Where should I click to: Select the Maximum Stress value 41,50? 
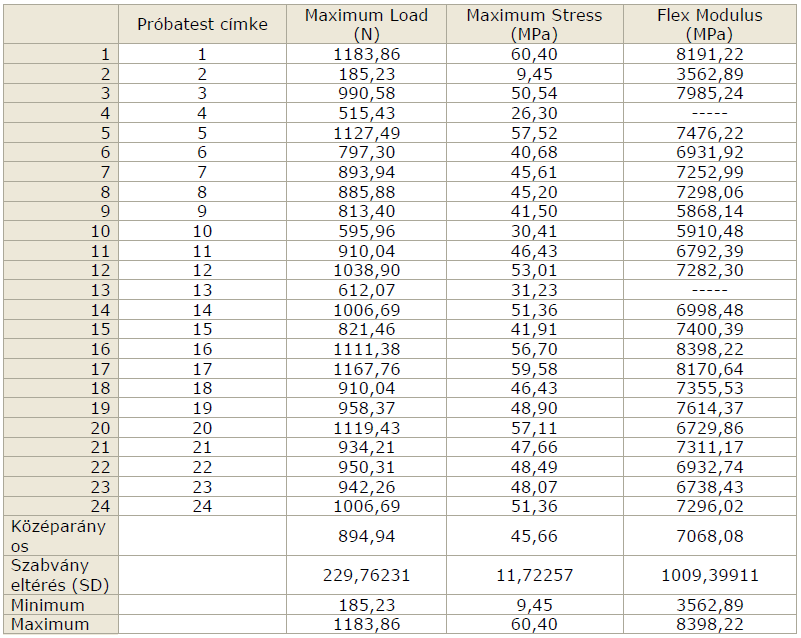[534, 211]
